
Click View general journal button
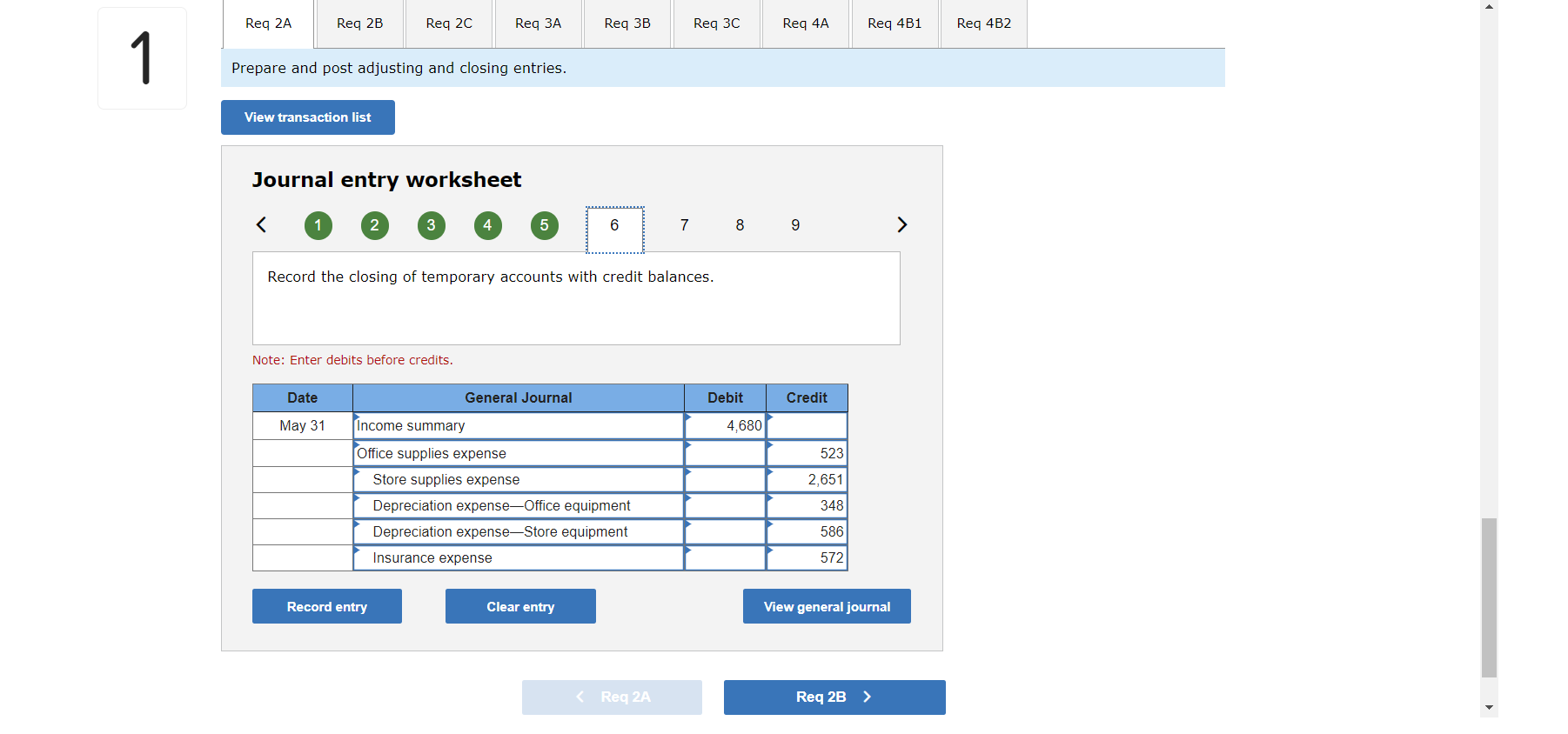pos(827,606)
